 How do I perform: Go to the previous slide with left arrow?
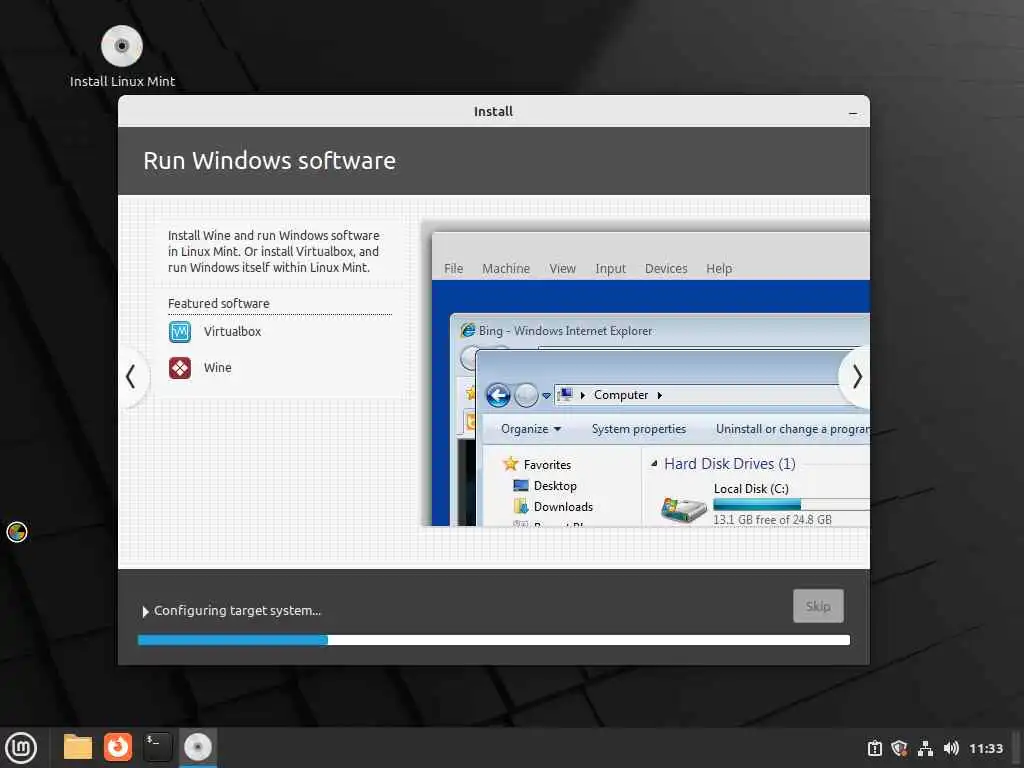point(131,376)
